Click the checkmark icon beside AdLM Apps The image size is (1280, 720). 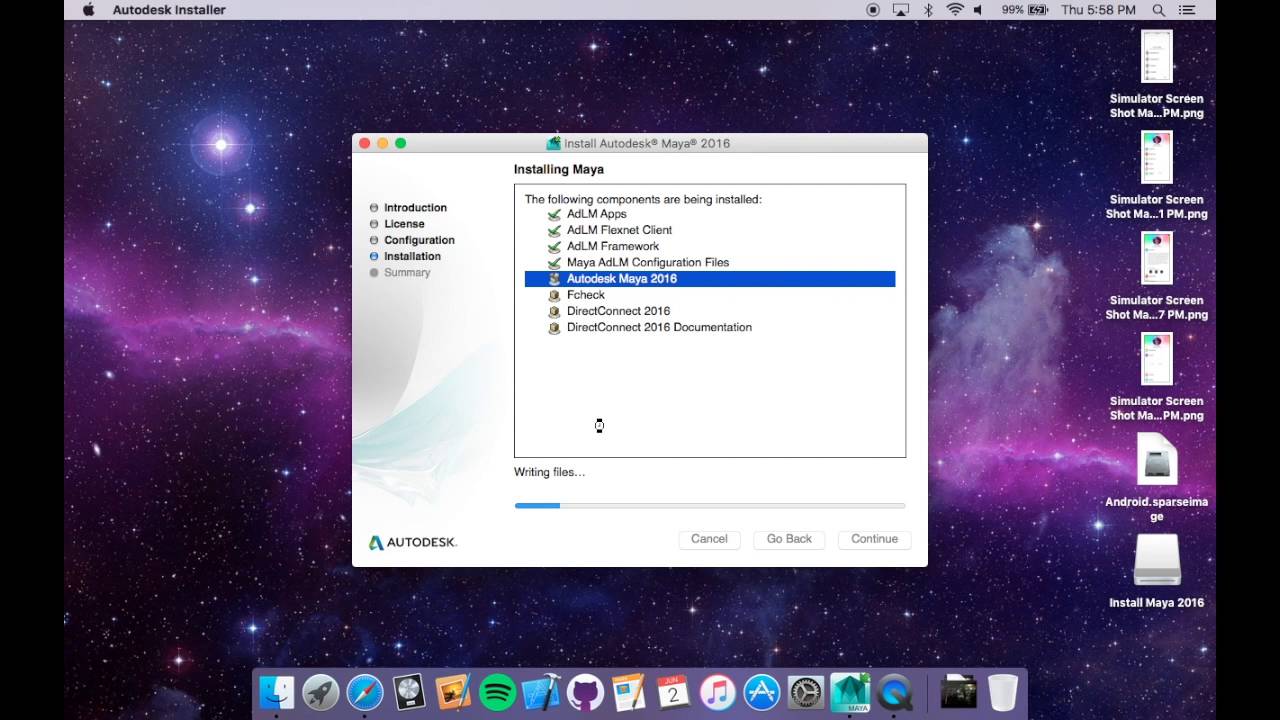pos(554,214)
